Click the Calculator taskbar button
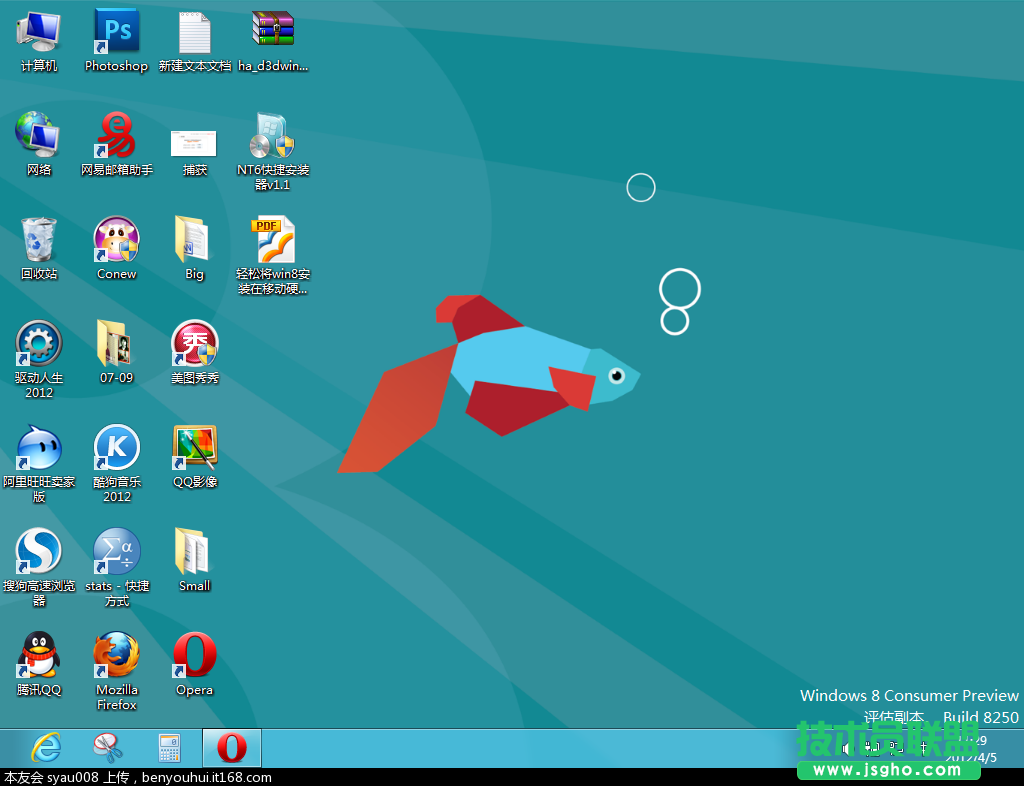Image resolution: width=1024 pixels, height=786 pixels. click(170, 748)
